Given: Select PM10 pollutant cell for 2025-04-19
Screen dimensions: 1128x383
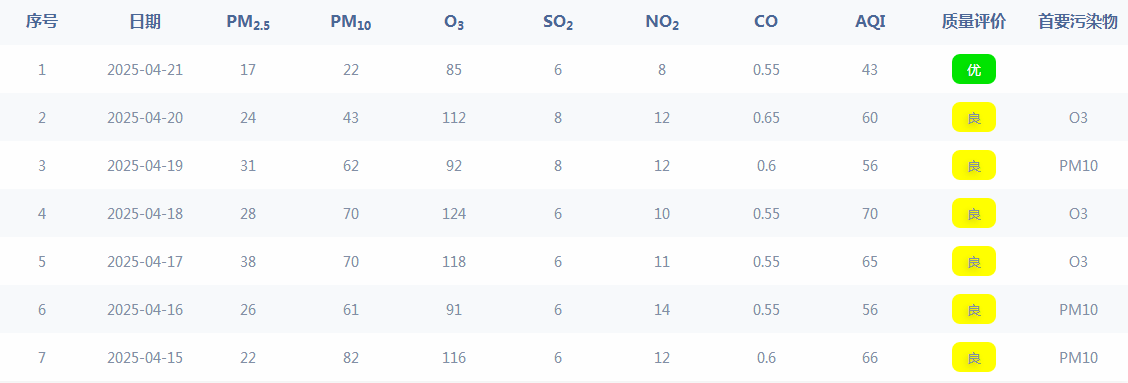Looking at the screenshot, I should (1078, 166).
